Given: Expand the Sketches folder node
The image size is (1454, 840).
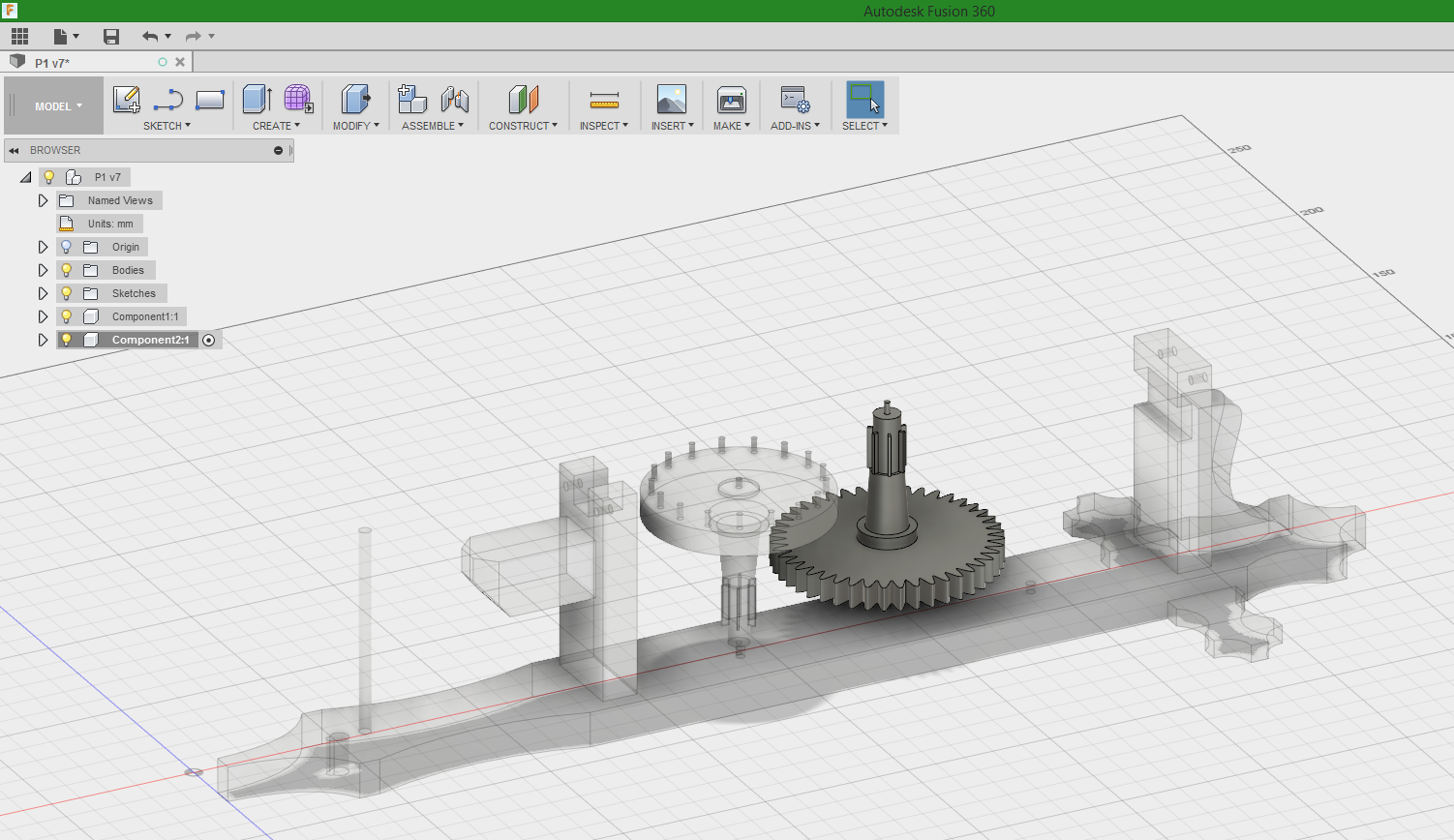Looking at the screenshot, I should click(43, 293).
